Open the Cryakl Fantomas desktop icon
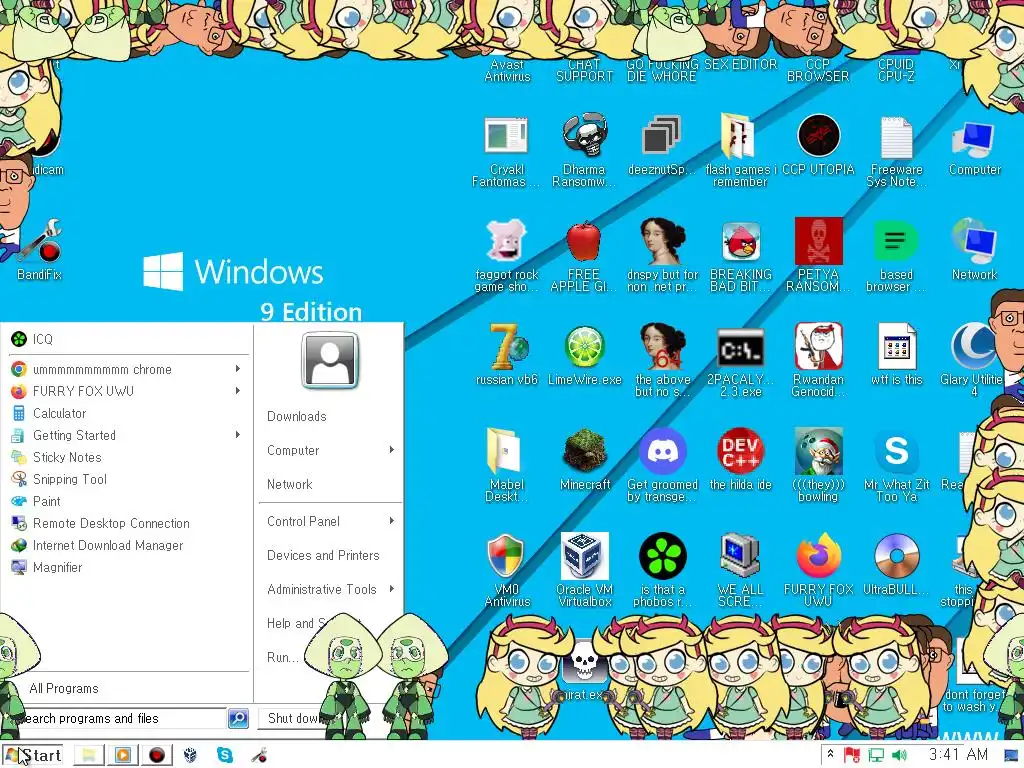 (x=506, y=136)
